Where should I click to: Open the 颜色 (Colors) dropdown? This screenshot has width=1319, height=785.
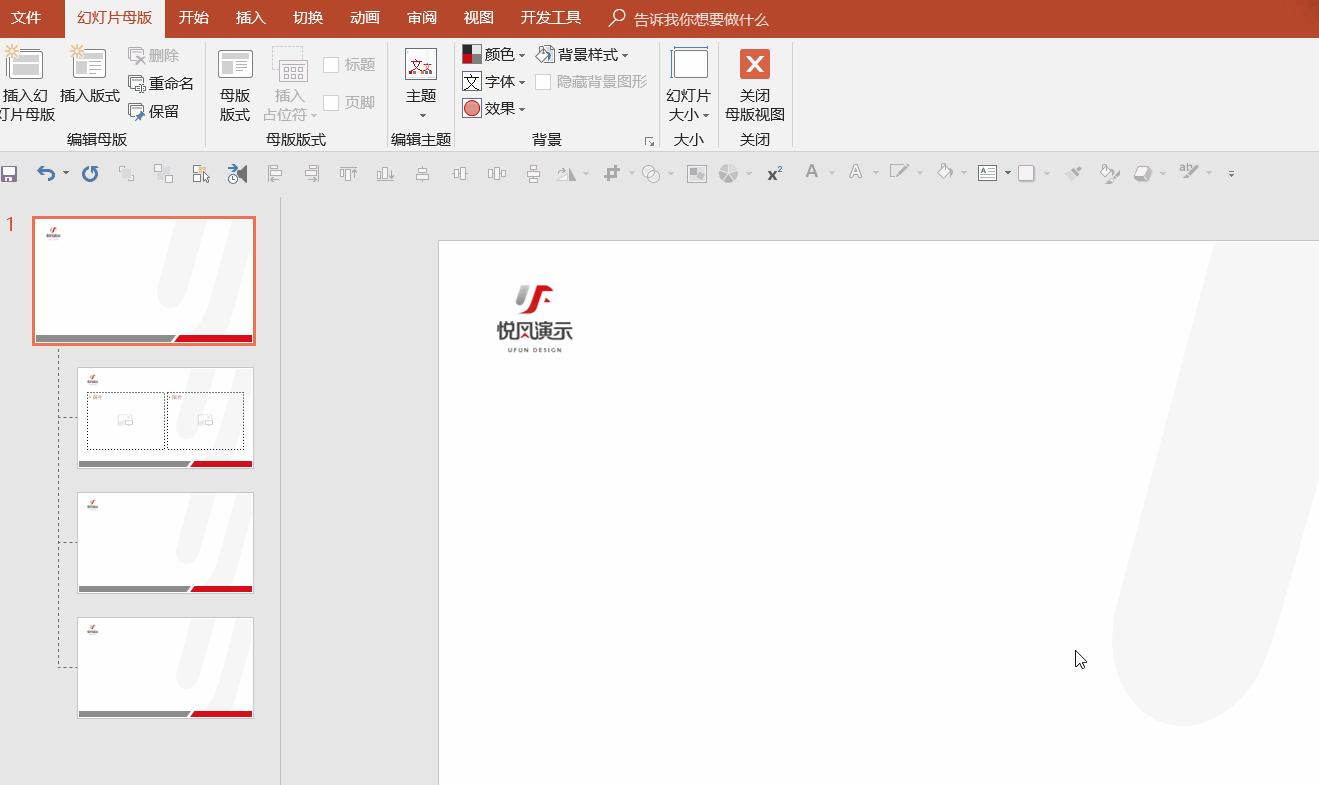[494, 55]
